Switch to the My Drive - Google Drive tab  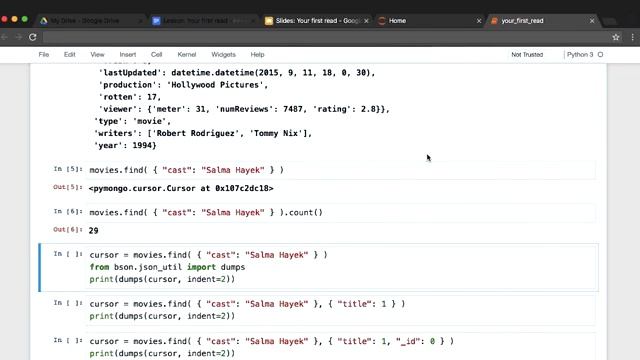[91, 20]
